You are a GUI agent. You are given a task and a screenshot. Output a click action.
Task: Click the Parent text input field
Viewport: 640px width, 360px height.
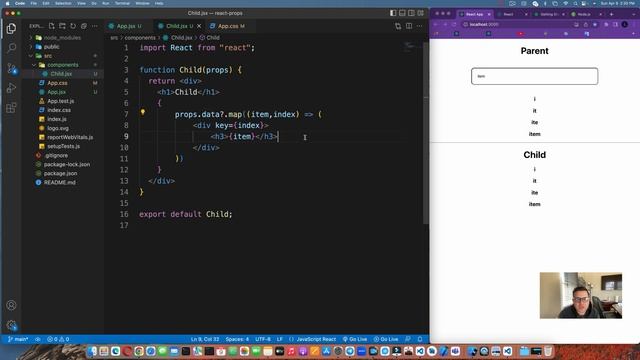coord(534,76)
